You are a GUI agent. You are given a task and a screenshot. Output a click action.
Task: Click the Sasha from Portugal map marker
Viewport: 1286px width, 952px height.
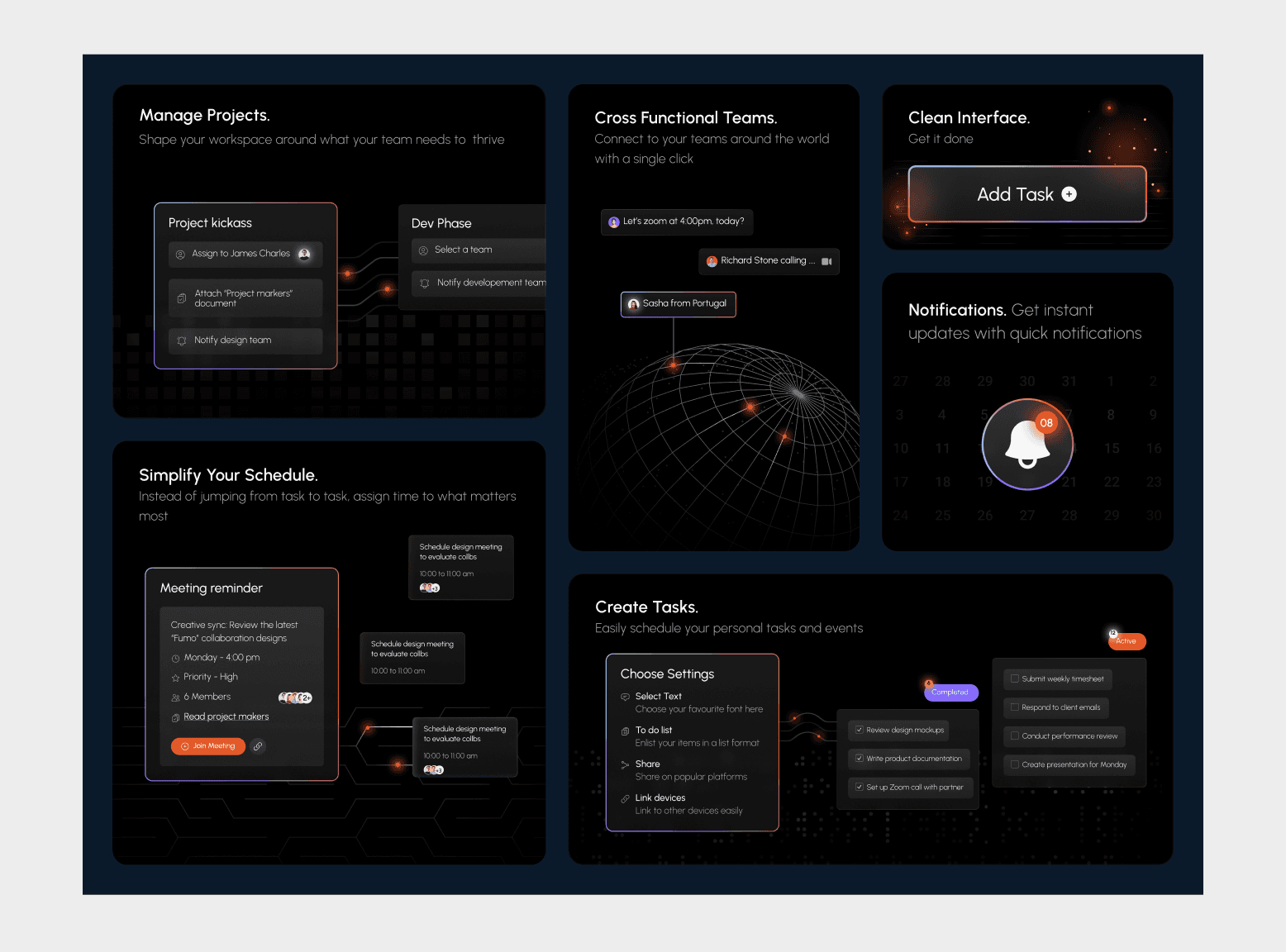tap(678, 304)
